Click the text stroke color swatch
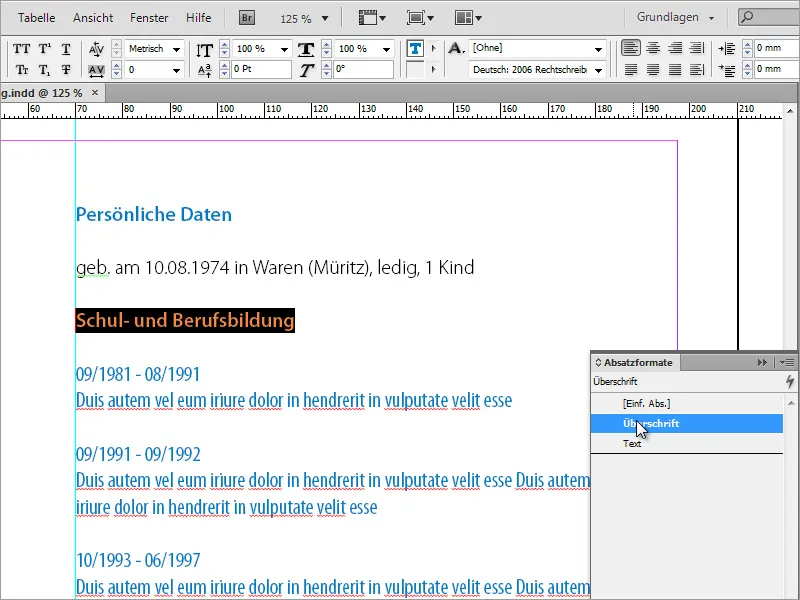The width and height of the screenshot is (800, 600). tap(415, 69)
